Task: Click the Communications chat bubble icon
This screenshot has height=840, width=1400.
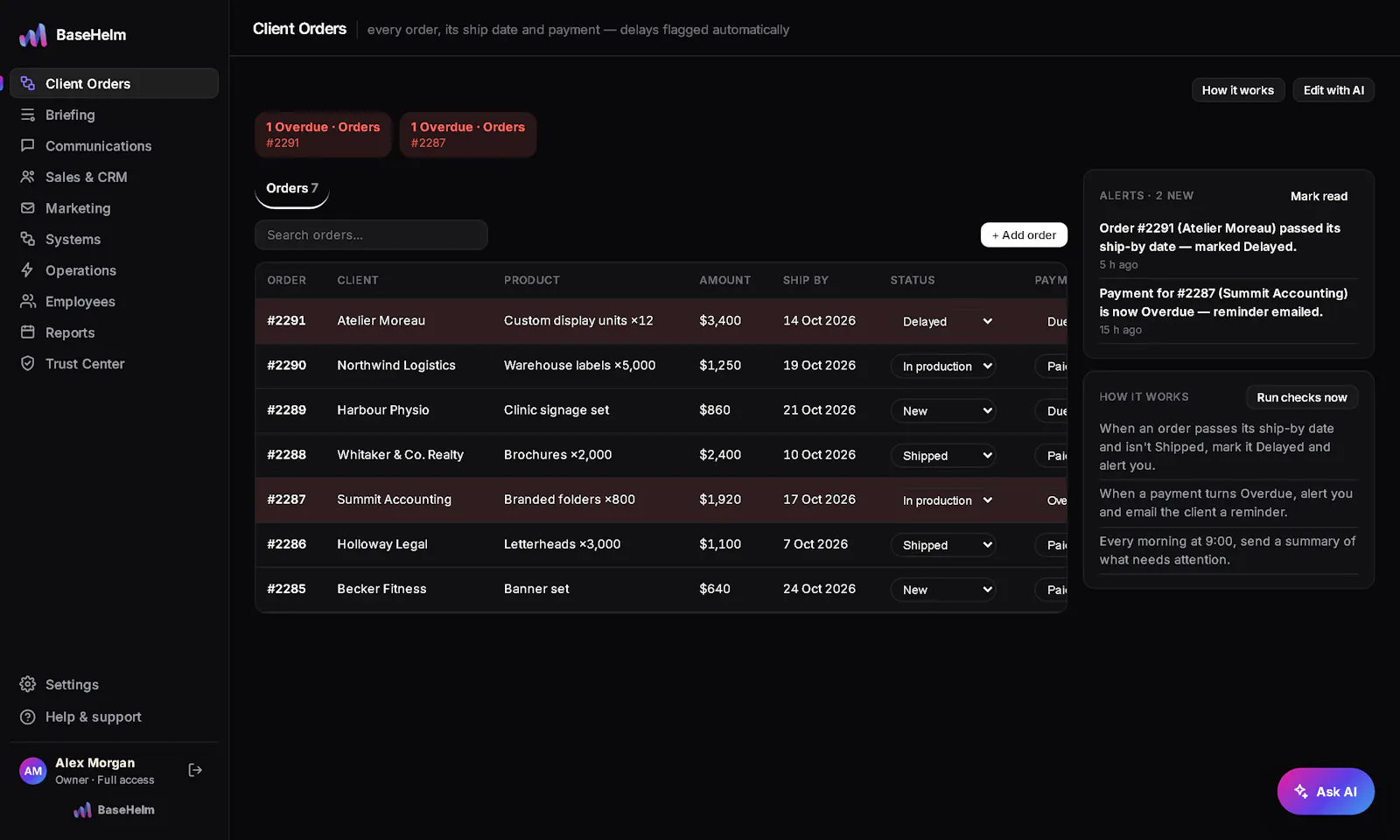Action: (28, 145)
